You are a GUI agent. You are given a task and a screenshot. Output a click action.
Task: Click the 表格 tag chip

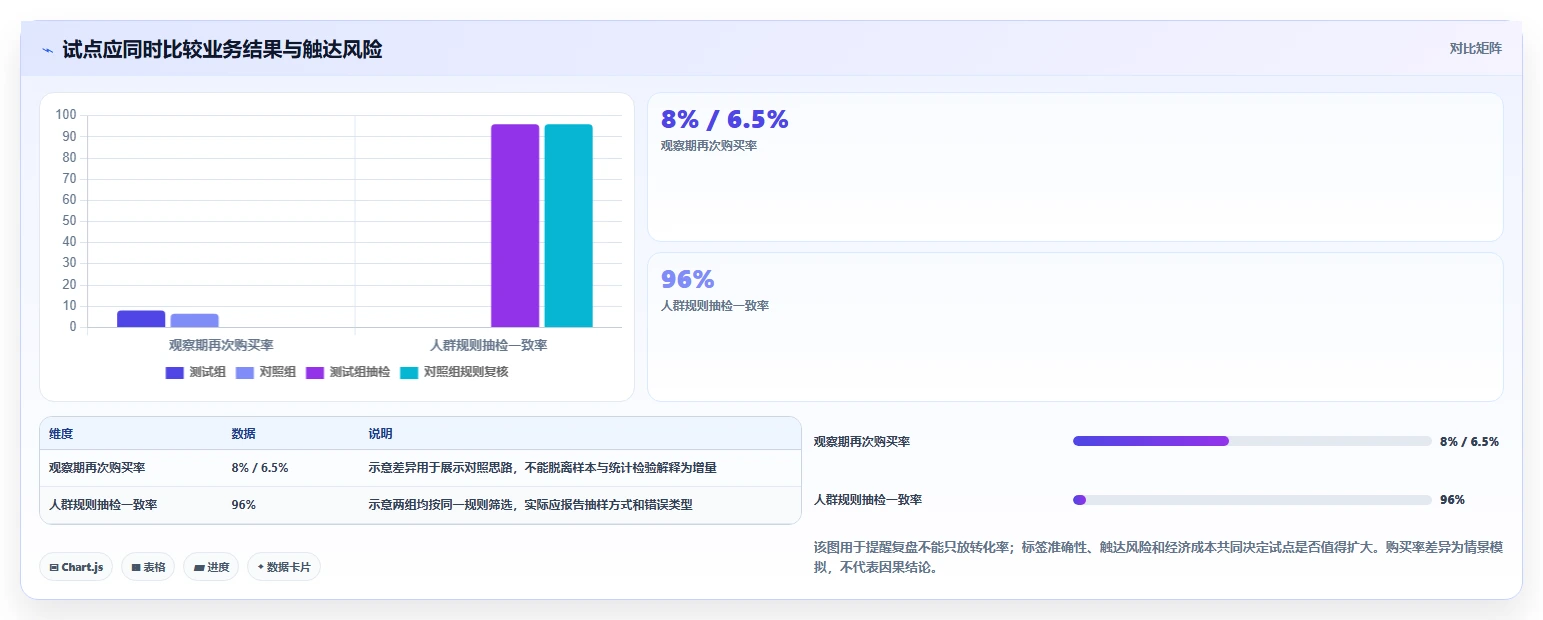tap(148, 567)
